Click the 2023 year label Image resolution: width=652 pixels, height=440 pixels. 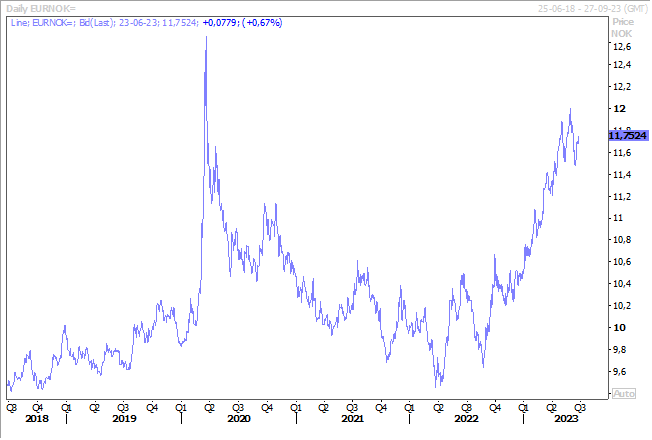[566, 419]
